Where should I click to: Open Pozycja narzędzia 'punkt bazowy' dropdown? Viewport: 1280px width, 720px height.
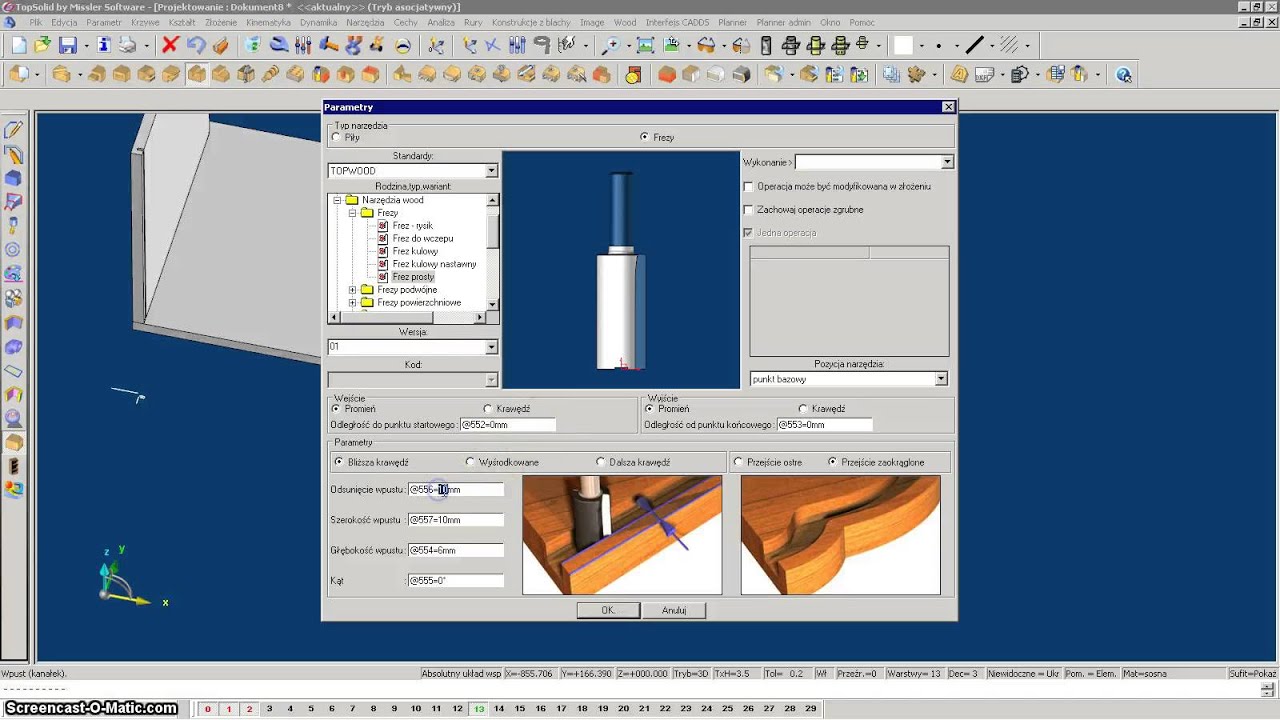[x=941, y=379]
